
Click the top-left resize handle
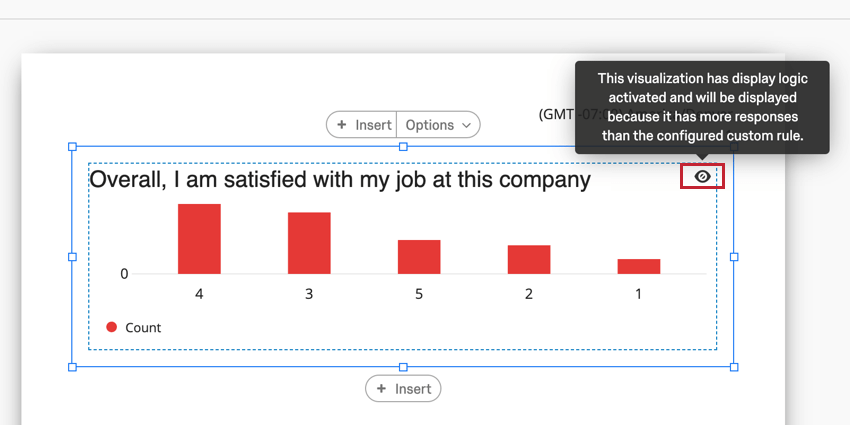(72, 147)
